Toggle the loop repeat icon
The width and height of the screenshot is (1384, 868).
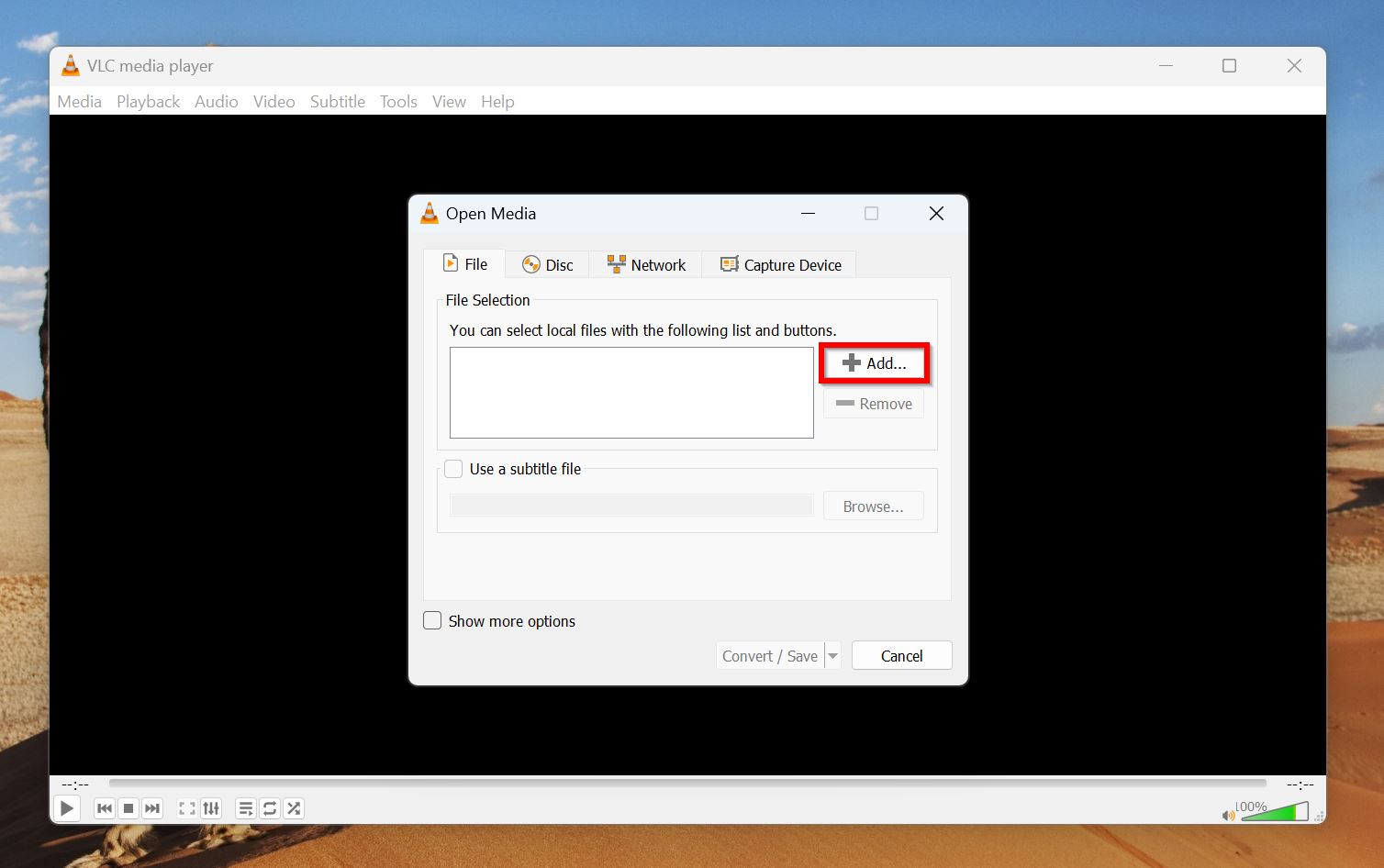pyautogui.click(x=270, y=808)
